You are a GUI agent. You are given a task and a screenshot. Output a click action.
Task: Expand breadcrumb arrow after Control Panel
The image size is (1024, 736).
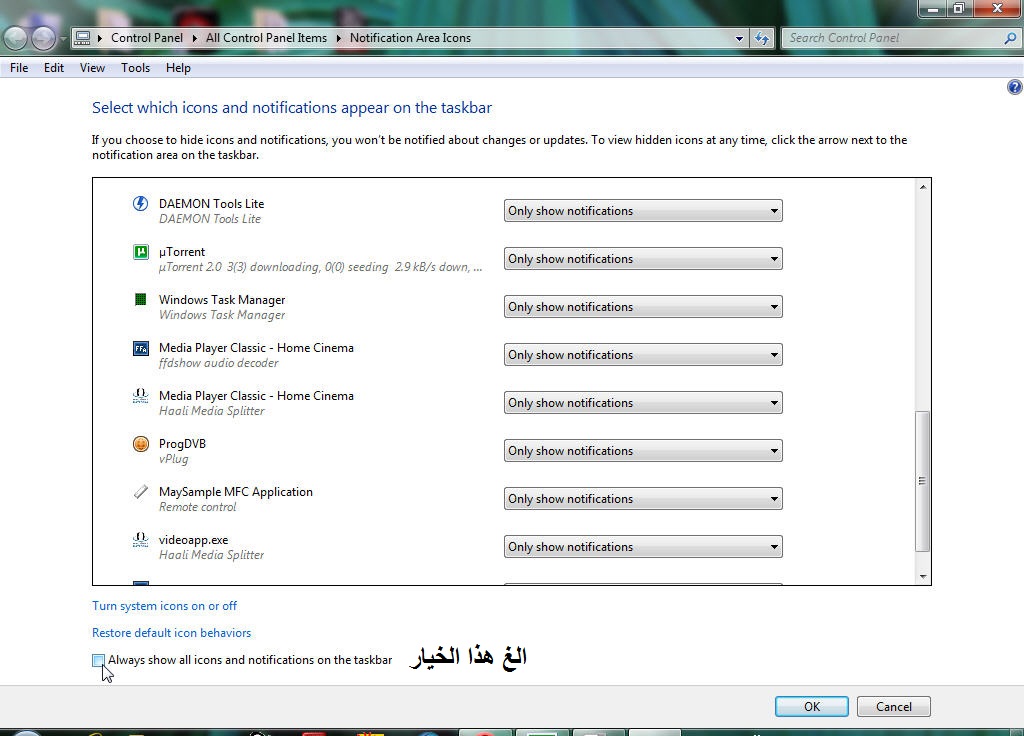(x=195, y=38)
